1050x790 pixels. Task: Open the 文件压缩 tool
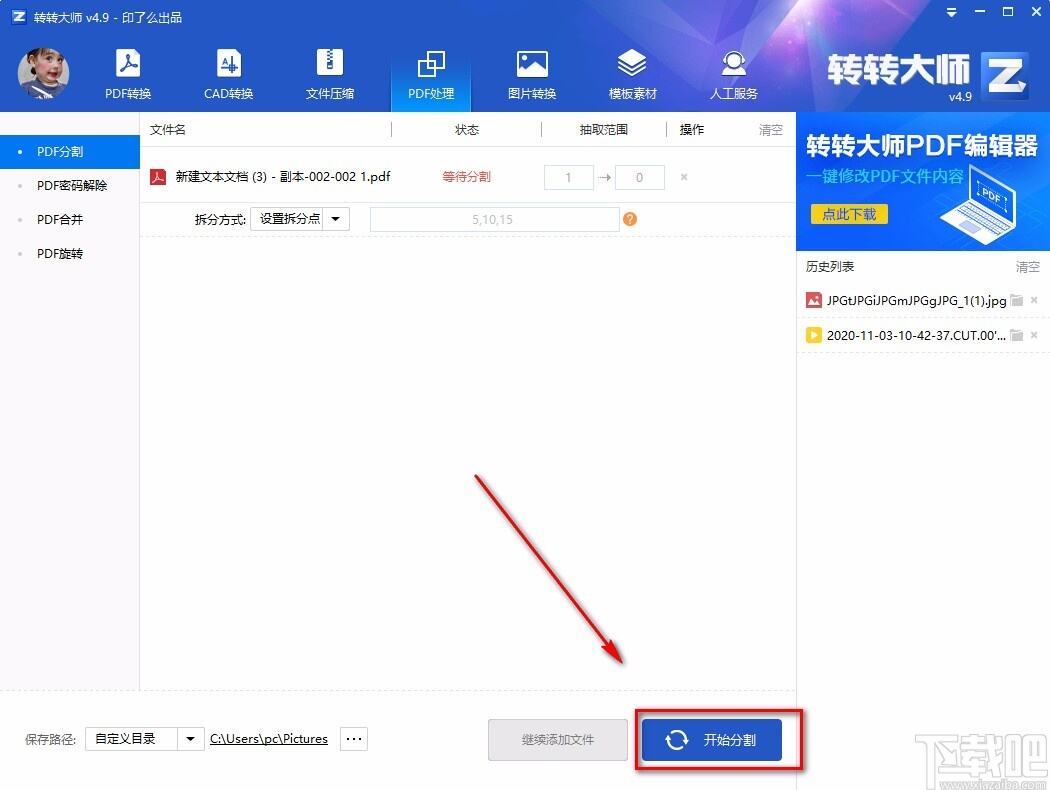coord(329,74)
